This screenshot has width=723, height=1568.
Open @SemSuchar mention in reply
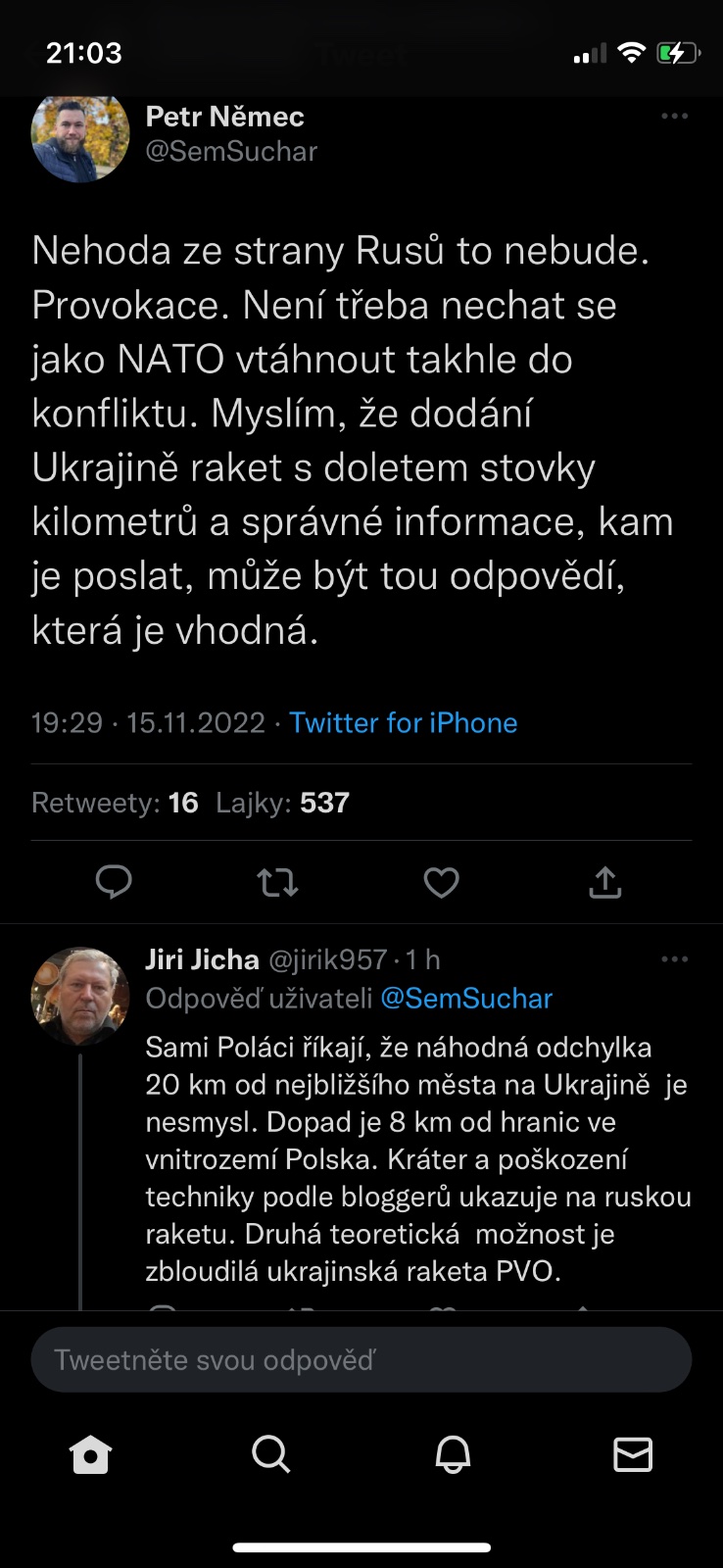(466, 999)
